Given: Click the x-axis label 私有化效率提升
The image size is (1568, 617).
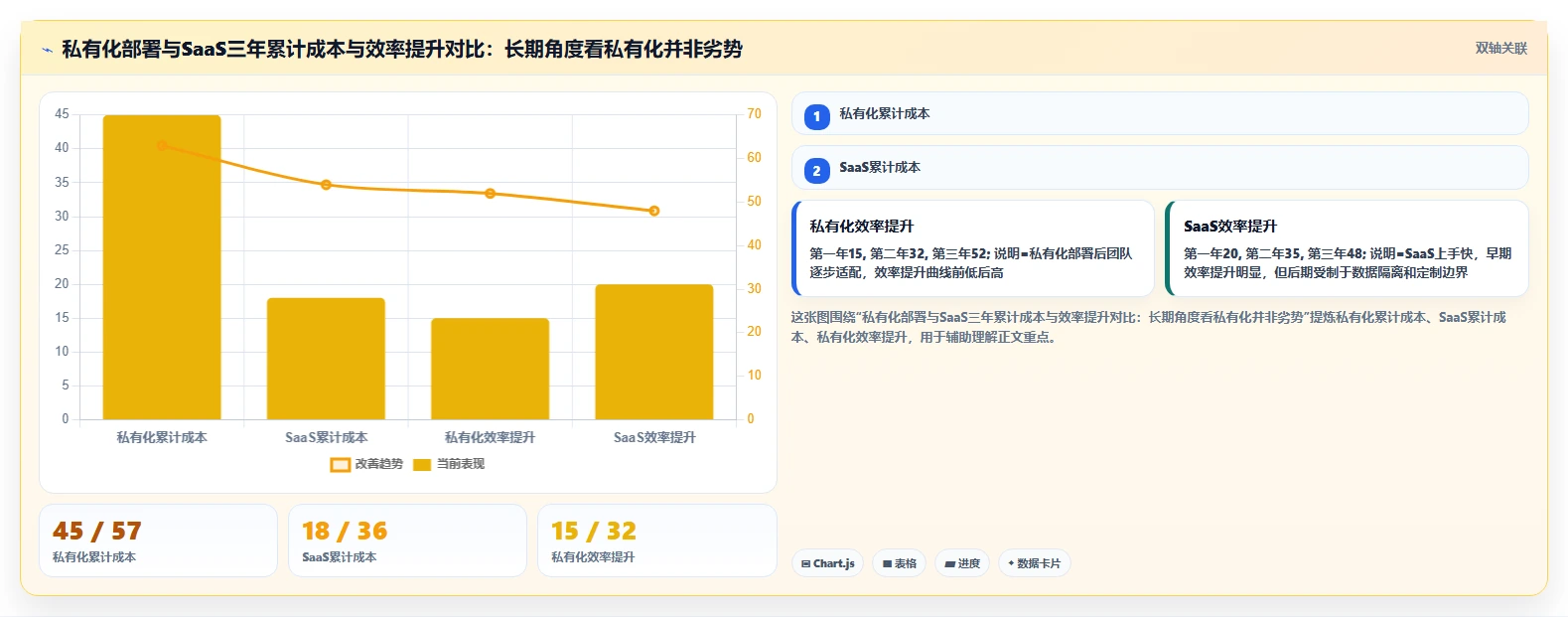Looking at the screenshot, I should (490, 437).
